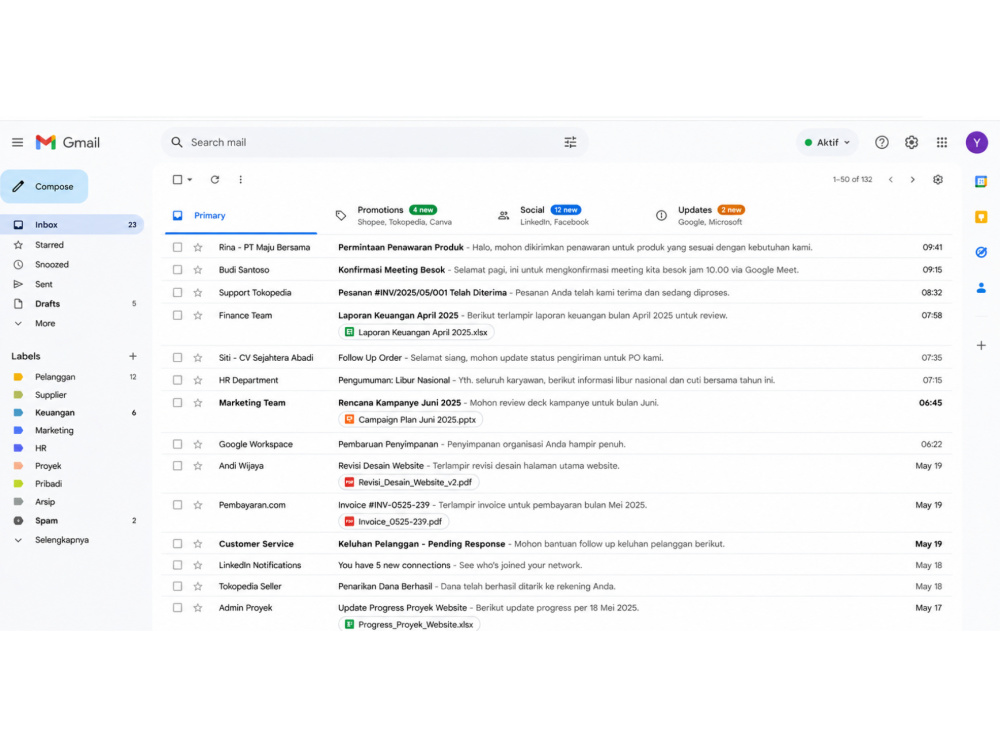This screenshot has height=750, width=1000.
Task: Switch to the Primary tab
Action: [240, 216]
